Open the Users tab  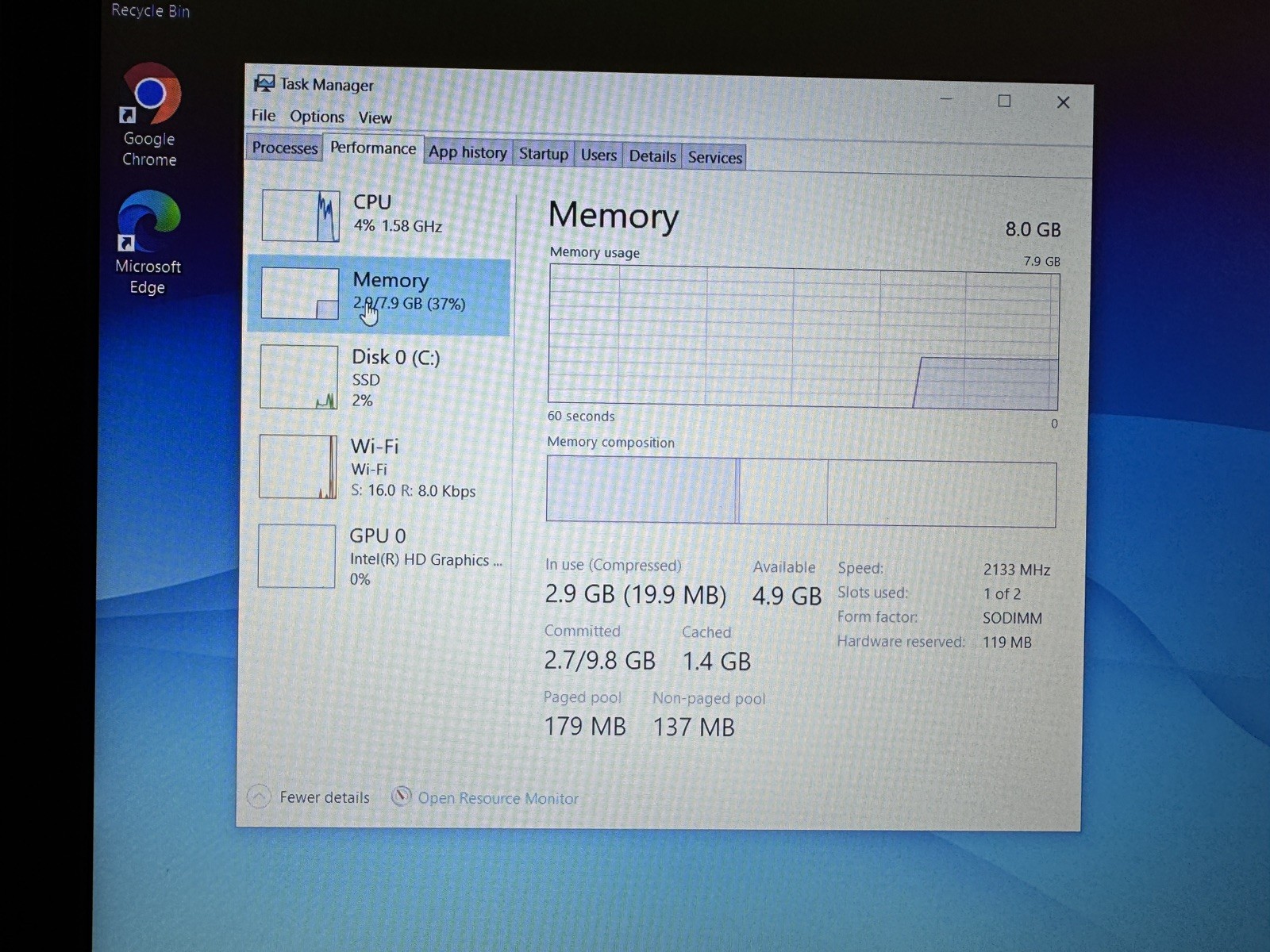[x=598, y=155]
